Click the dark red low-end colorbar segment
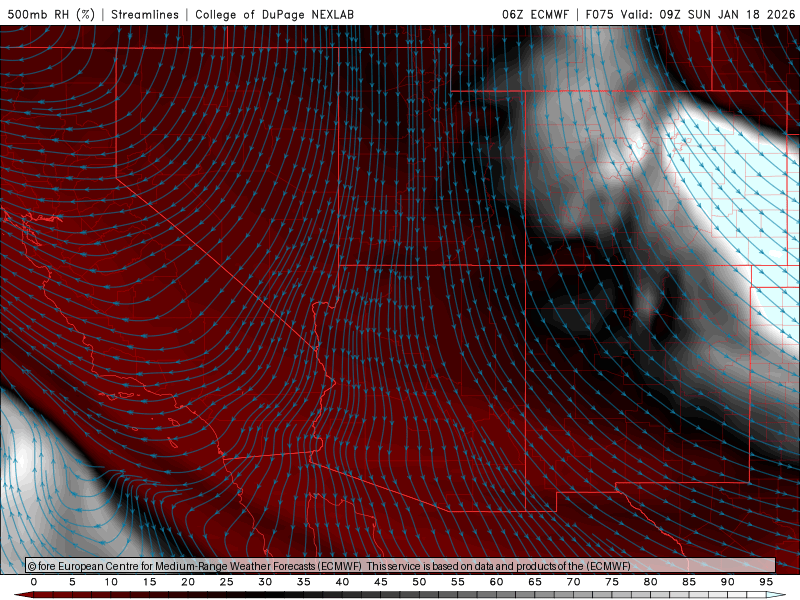Screen dimensions: 800x600 [x=24, y=595]
